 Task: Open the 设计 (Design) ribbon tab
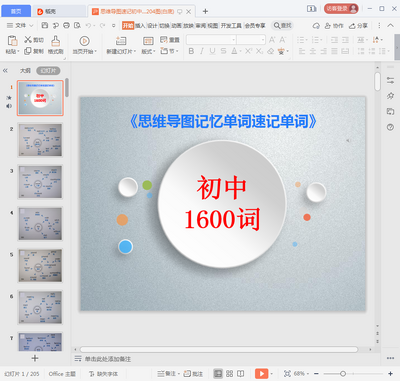click(152, 25)
